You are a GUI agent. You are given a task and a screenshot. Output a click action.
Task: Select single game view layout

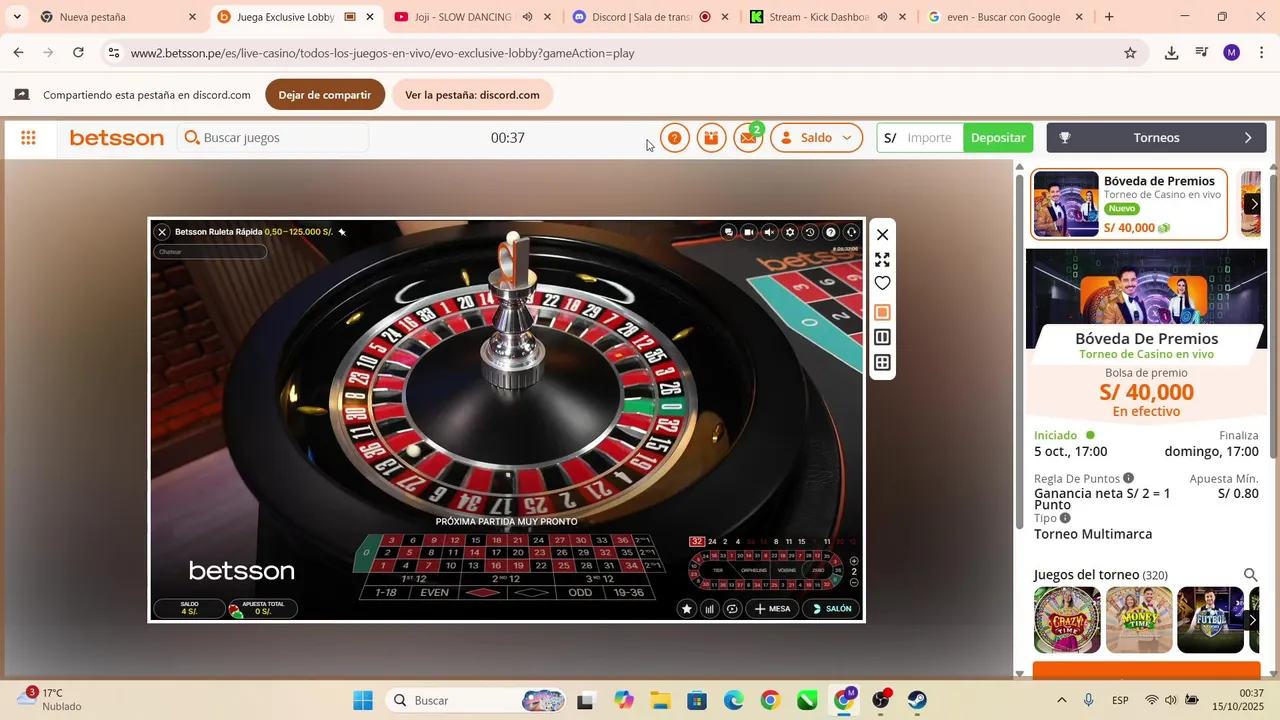(x=882, y=312)
